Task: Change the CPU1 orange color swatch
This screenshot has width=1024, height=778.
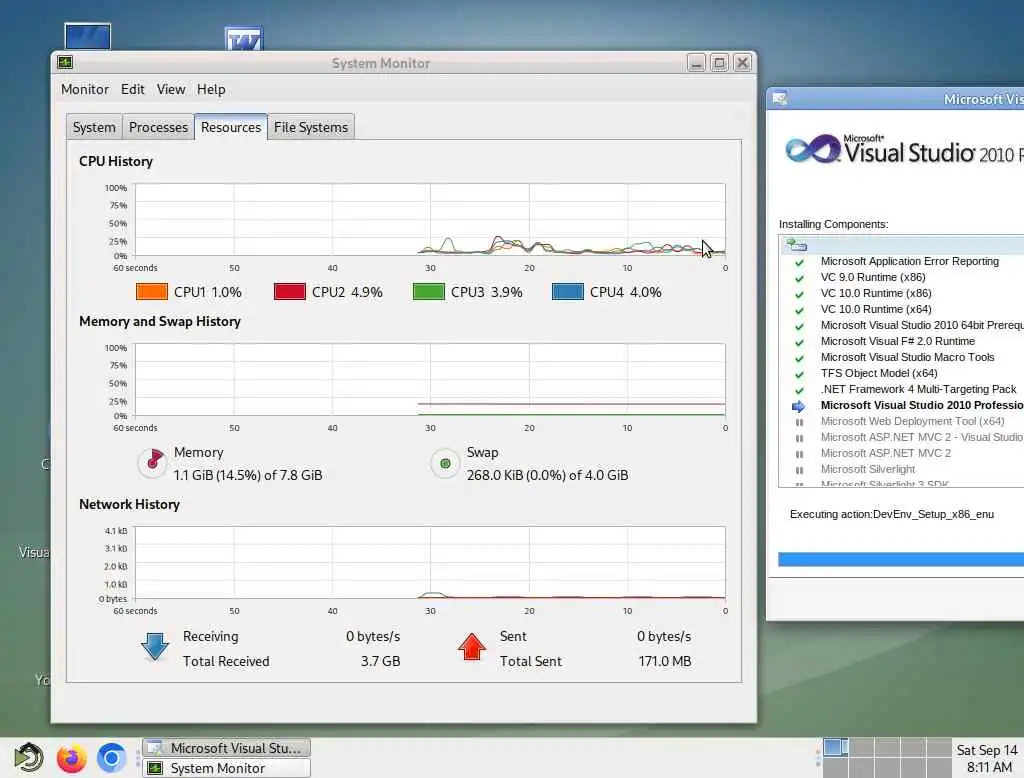Action: [x=152, y=291]
